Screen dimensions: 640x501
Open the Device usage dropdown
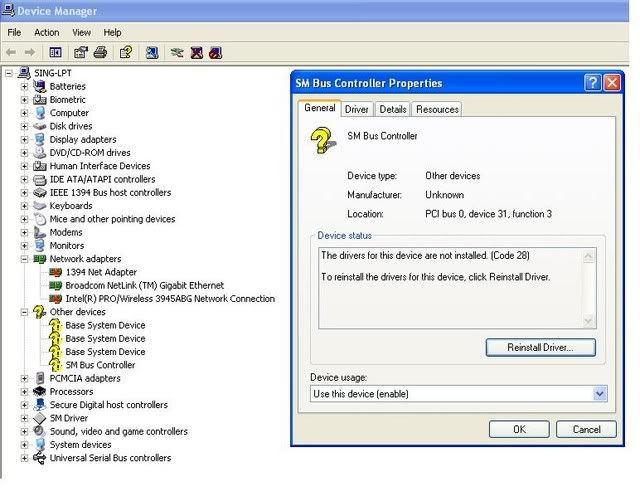click(x=599, y=394)
